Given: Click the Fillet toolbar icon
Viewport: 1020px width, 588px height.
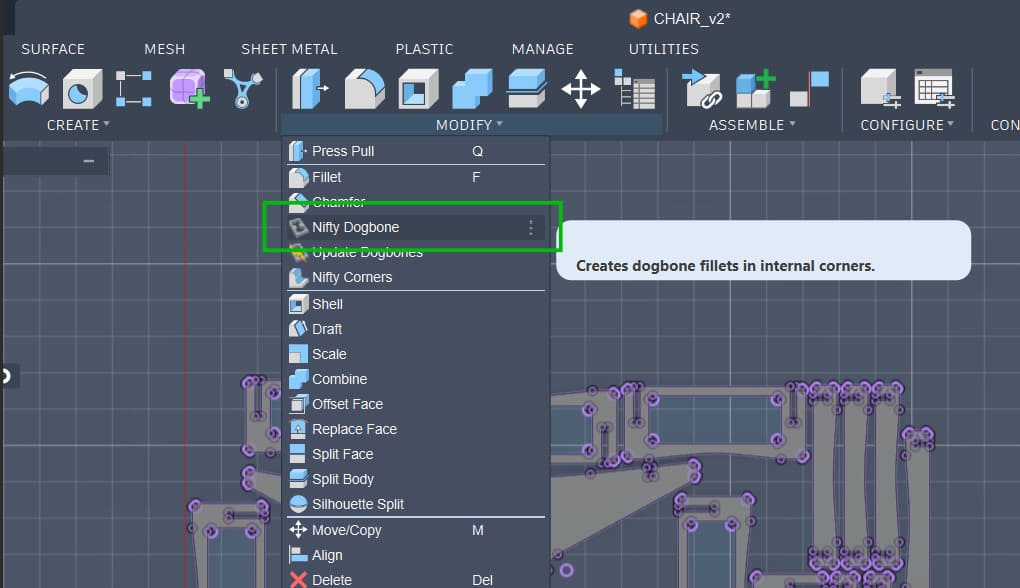Looking at the screenshot, I should tap(364, 88).
